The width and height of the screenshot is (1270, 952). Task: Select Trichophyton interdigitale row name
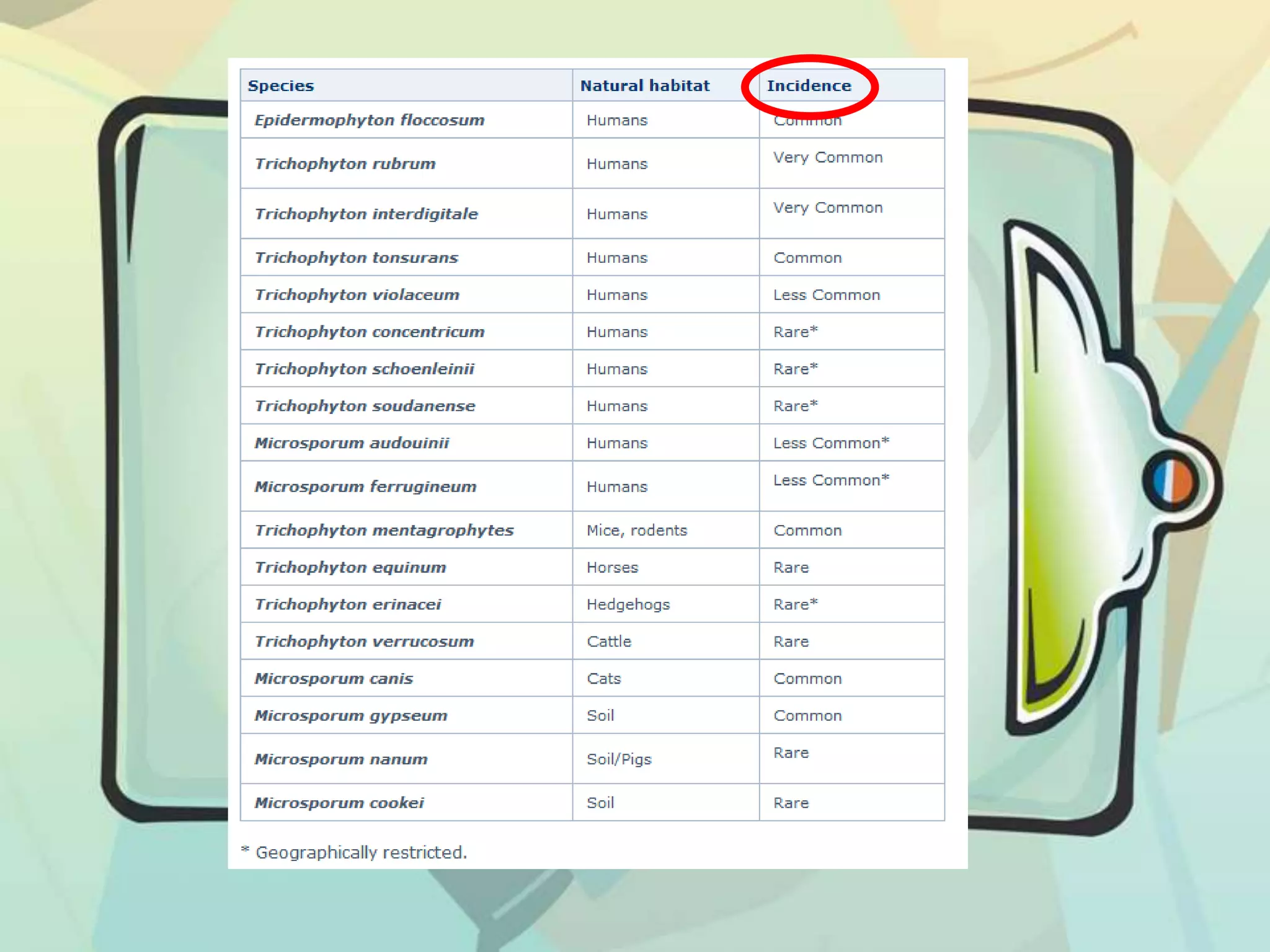(366, 214)
